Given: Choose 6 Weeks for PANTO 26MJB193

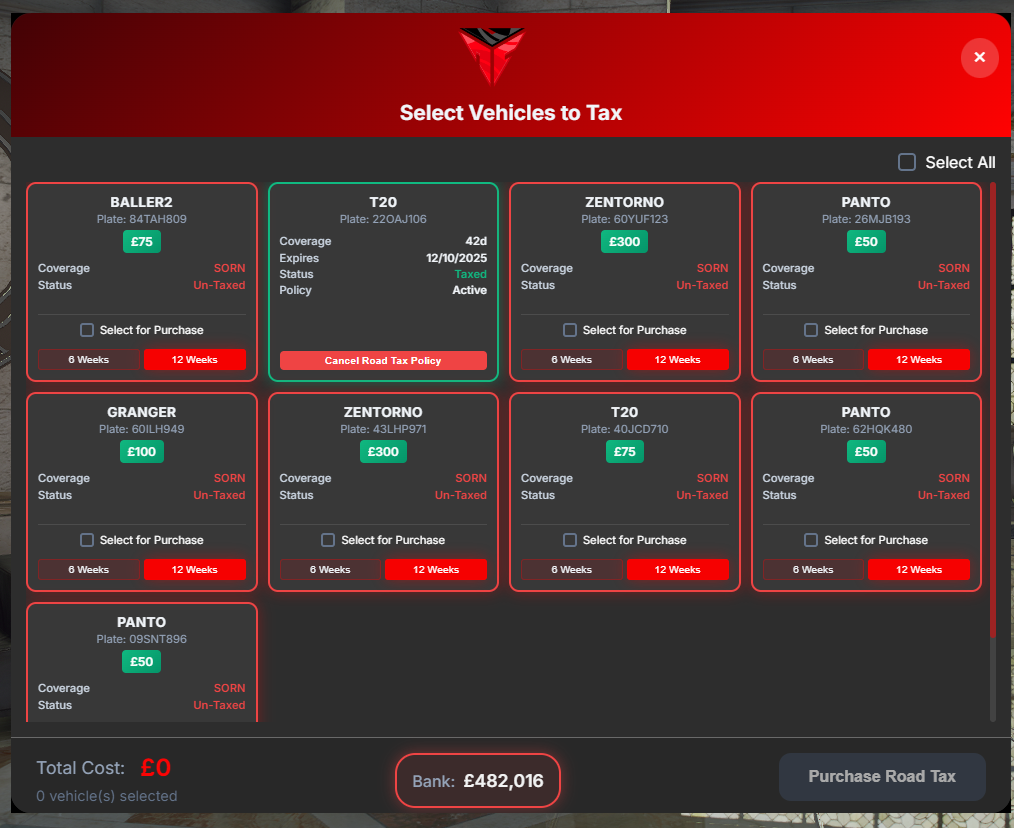Looking at the screenshot, I should click(x=813, y=360).
